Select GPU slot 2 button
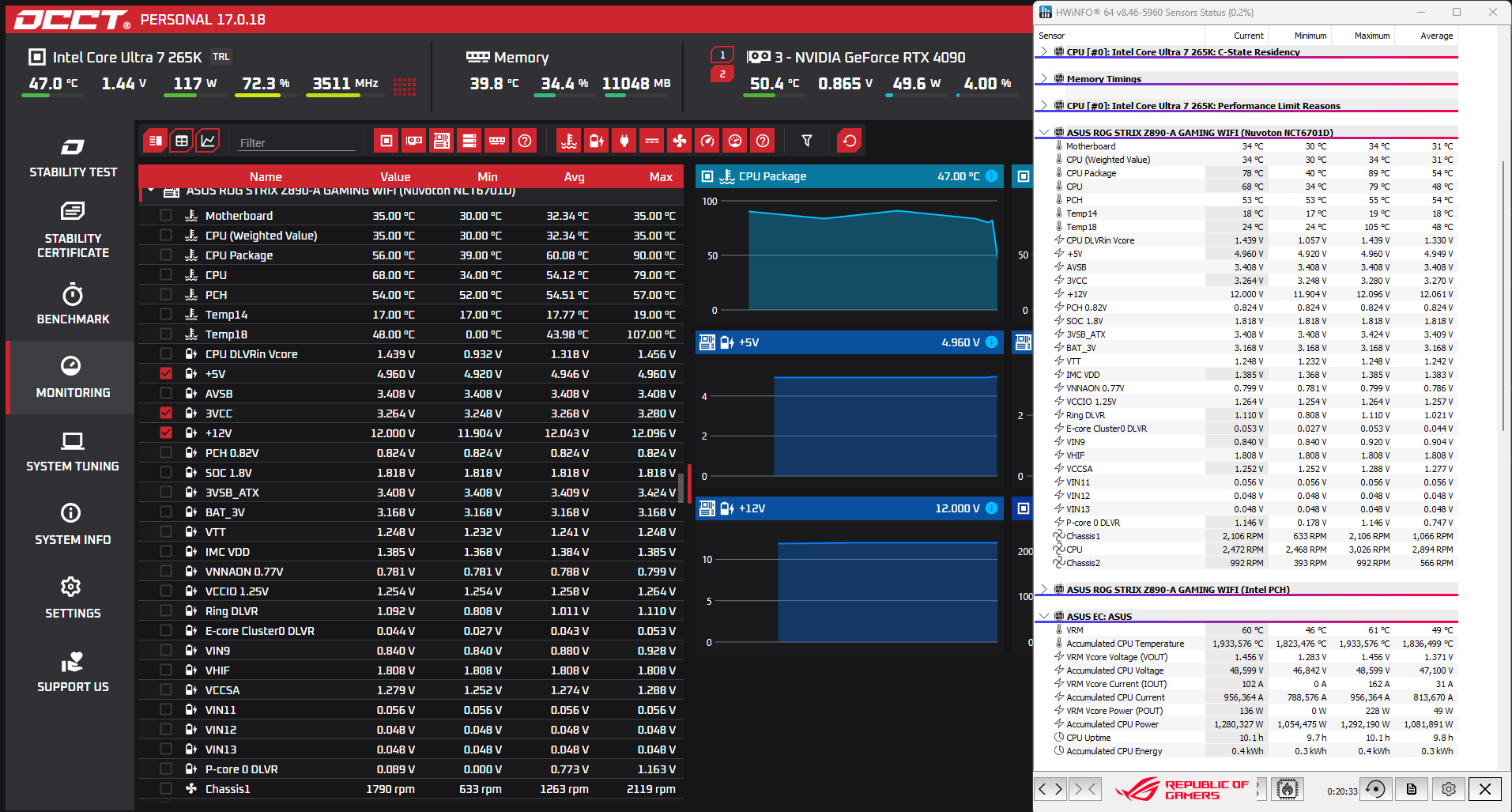 pyautogui.click(x=722, y=74)
